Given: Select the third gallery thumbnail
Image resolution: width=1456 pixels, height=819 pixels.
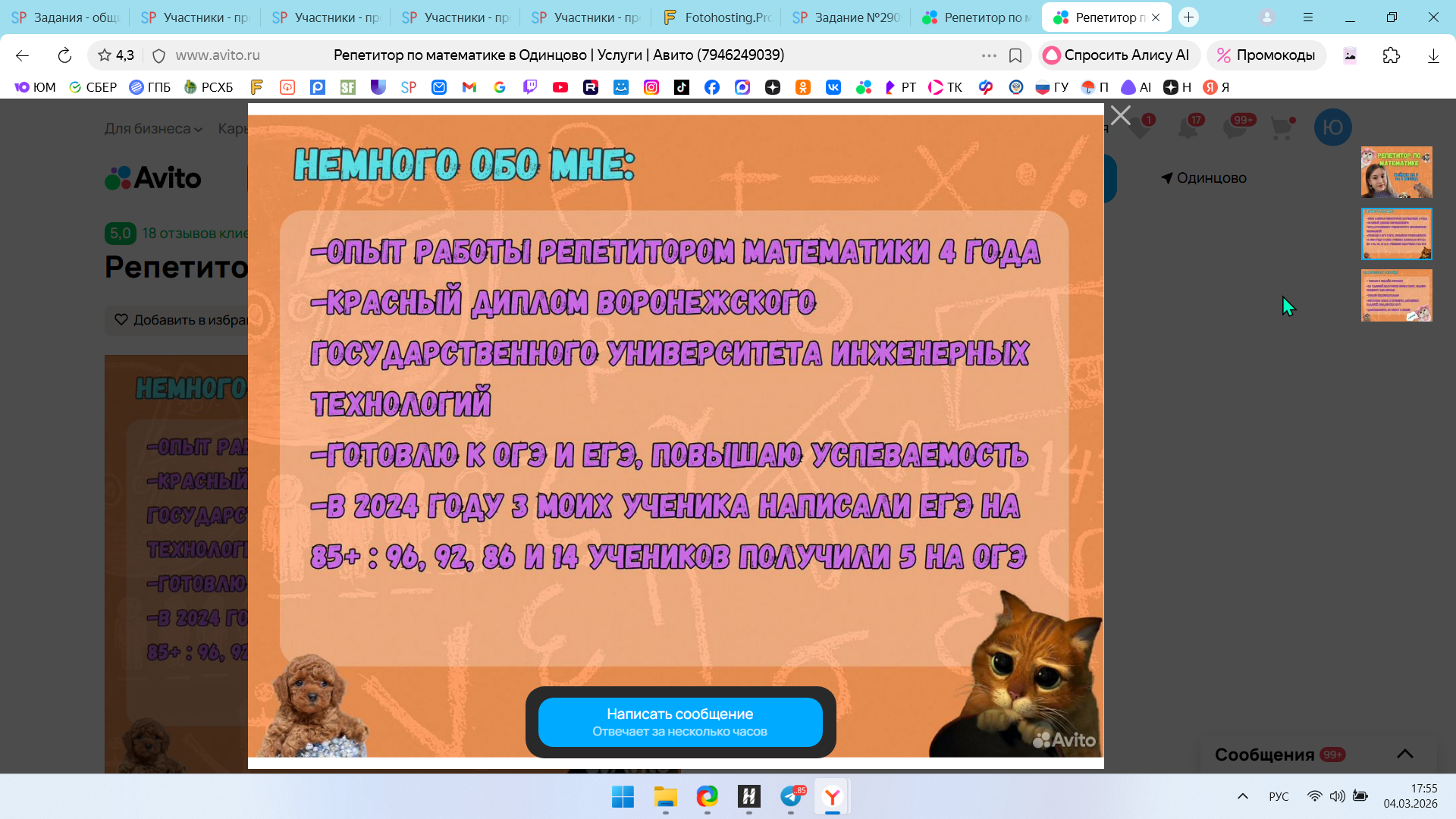Looking at the screenshot, I should [1396, 296].
